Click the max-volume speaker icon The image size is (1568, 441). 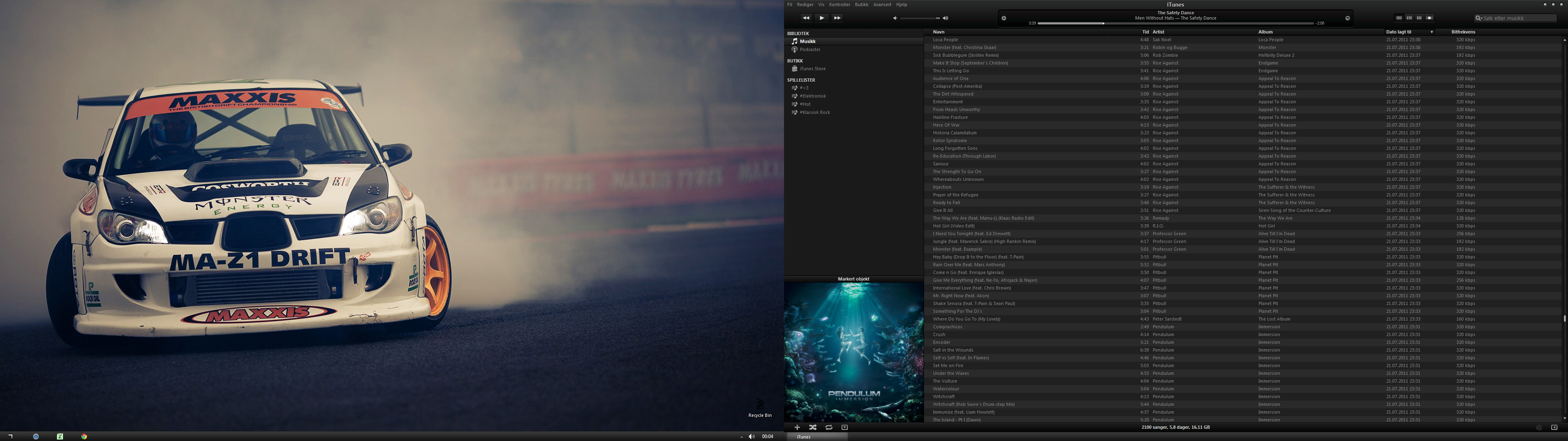[945, 18]
